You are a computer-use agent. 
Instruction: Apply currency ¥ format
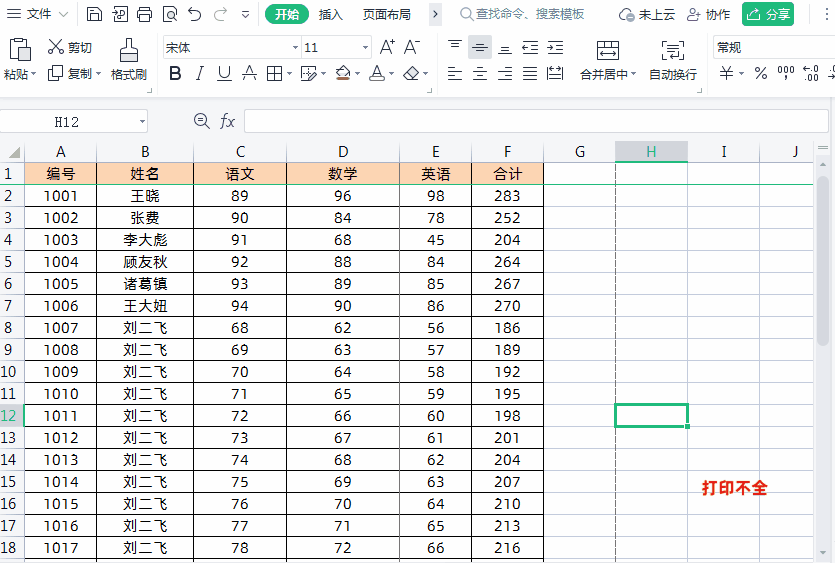(726, 73)
